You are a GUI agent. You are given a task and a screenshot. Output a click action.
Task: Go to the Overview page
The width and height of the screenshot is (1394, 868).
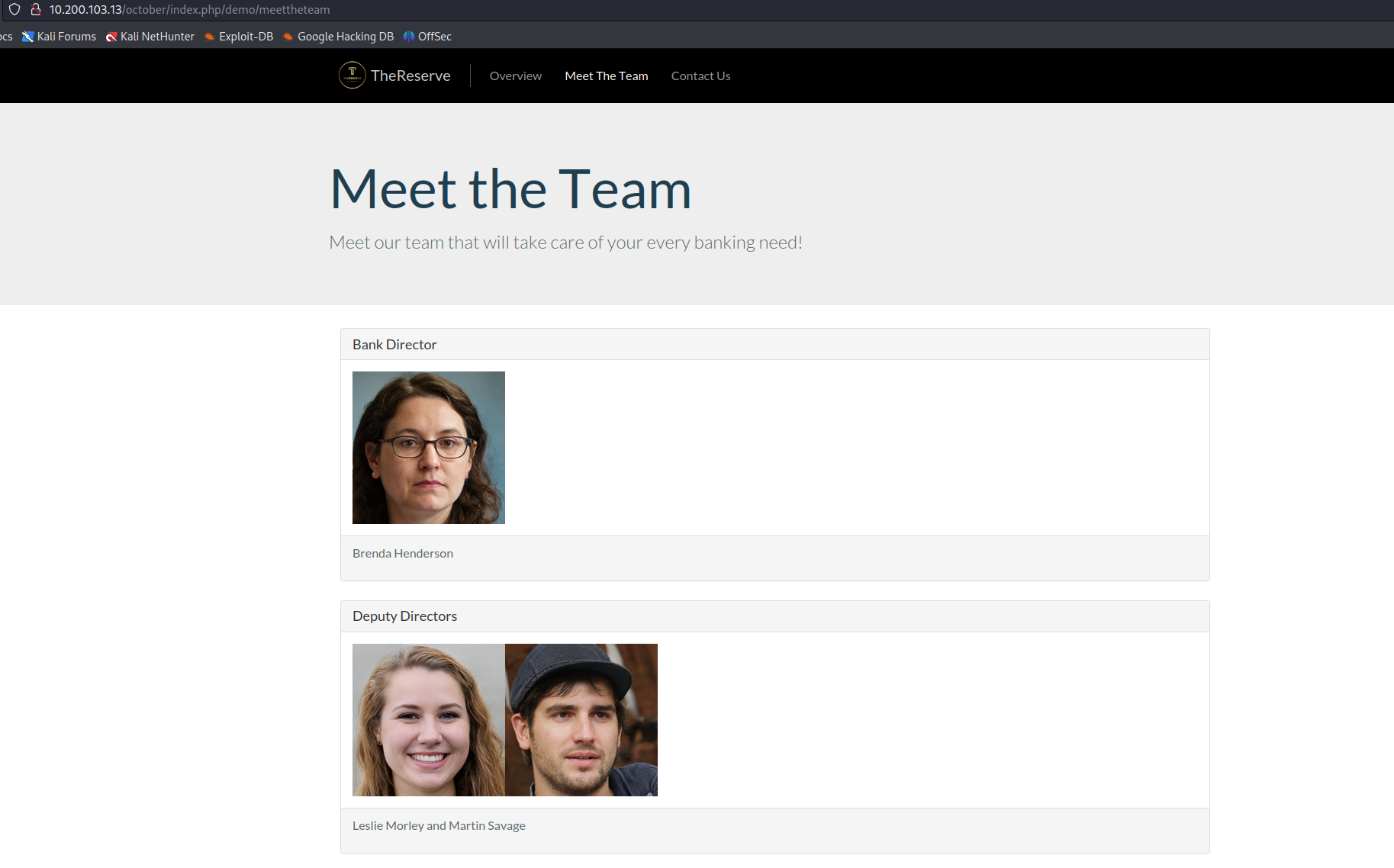516,76
